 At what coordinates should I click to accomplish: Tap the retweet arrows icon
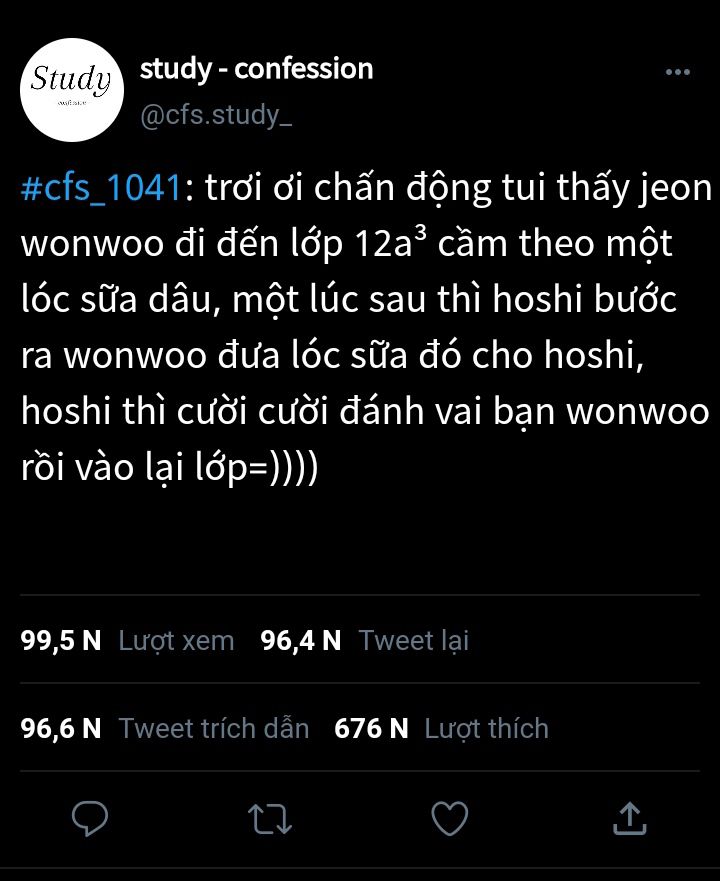pyautogui.click(x=270, y=819)
